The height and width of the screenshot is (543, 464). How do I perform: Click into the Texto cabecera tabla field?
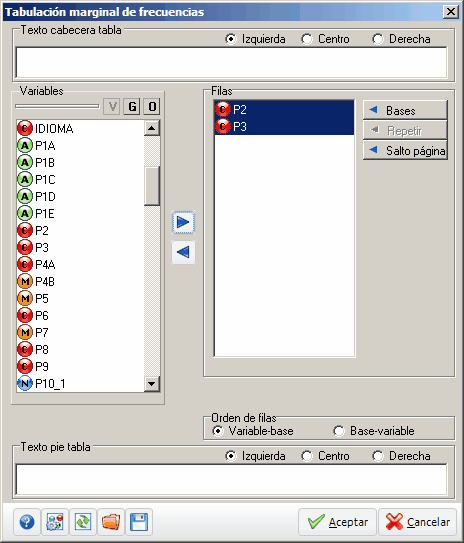231,63
